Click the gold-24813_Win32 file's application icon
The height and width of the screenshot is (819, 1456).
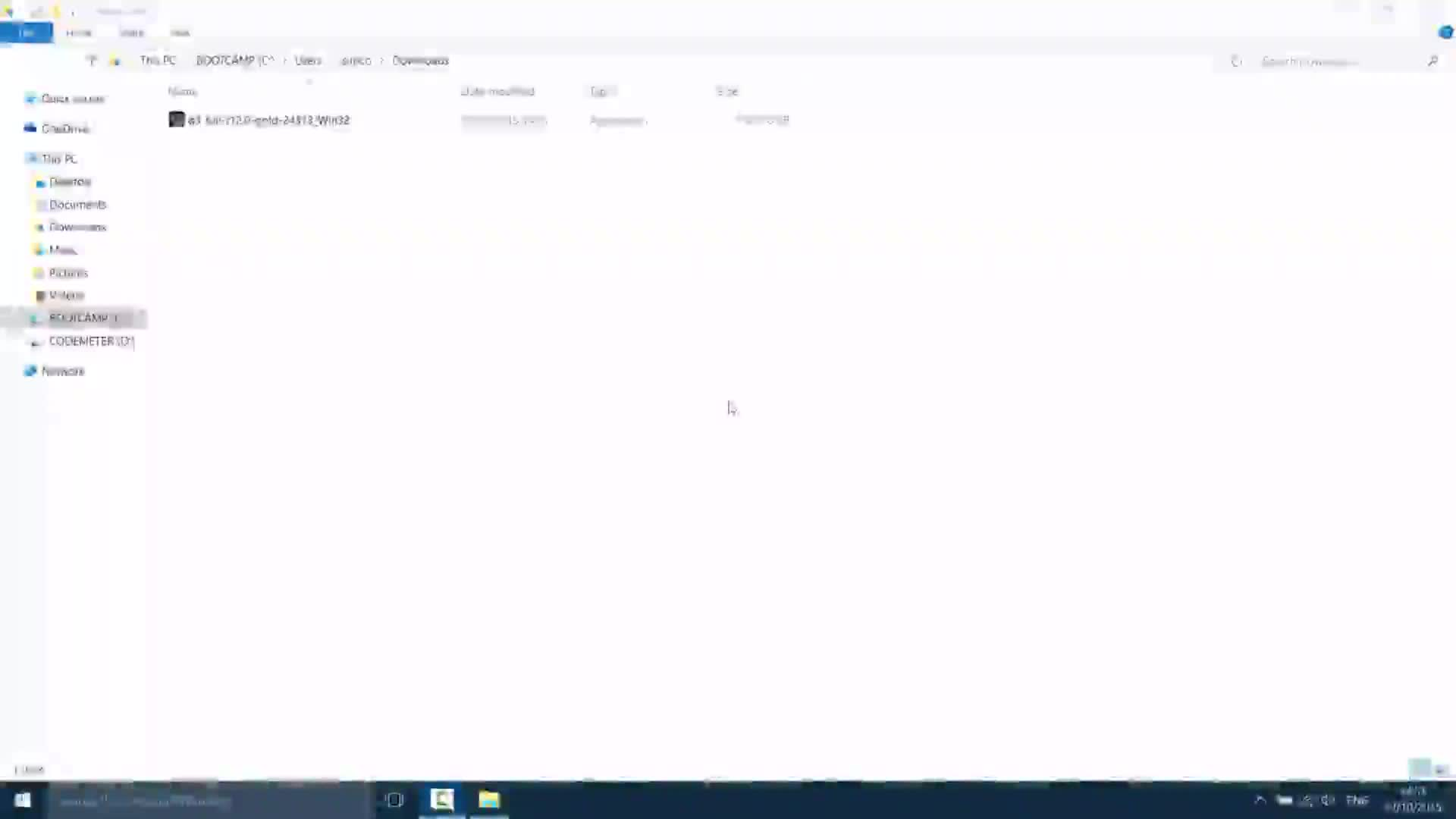177,120
